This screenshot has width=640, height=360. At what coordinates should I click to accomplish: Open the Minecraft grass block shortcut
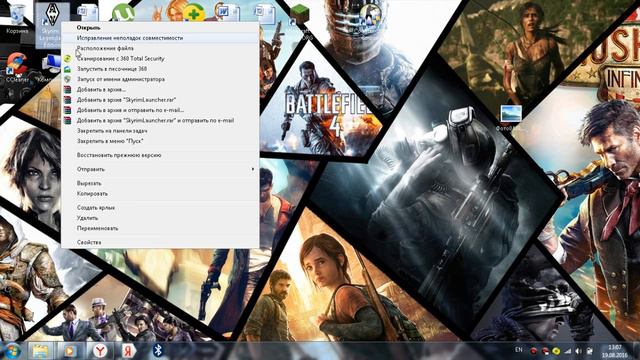tap(300, 15)
